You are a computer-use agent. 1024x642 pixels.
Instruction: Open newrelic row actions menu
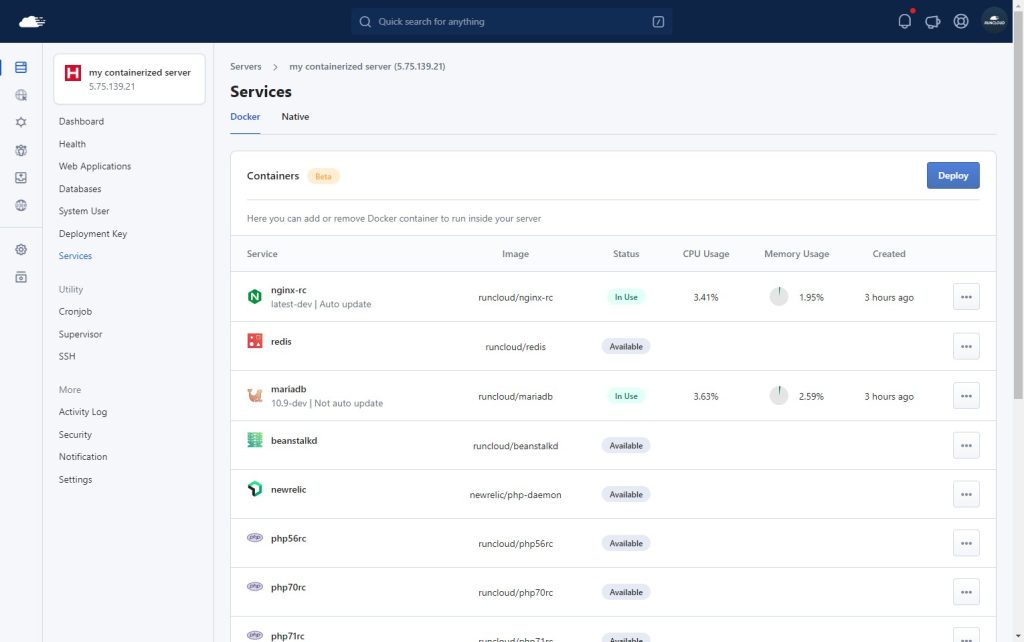(x=966, y=494)
